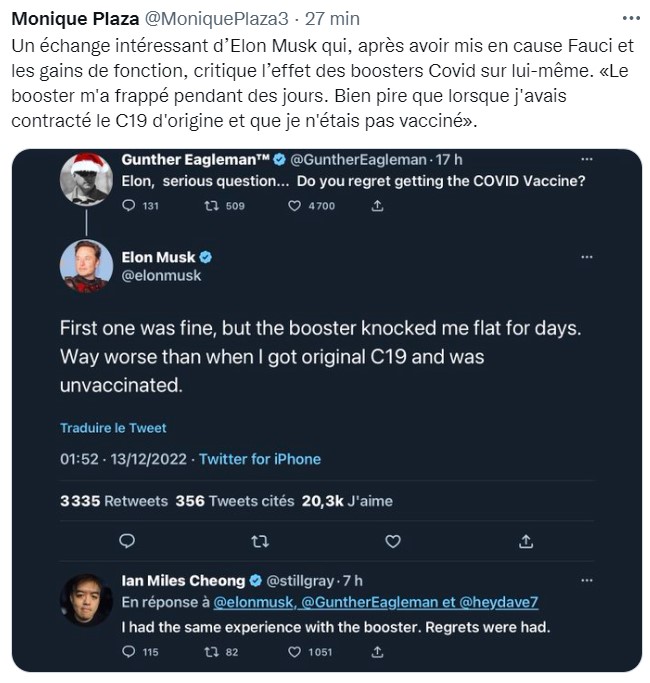Viewport: 650px width, 683px height.
Task: Click the Traduire le Tweet link
Action: click(113, 428)
